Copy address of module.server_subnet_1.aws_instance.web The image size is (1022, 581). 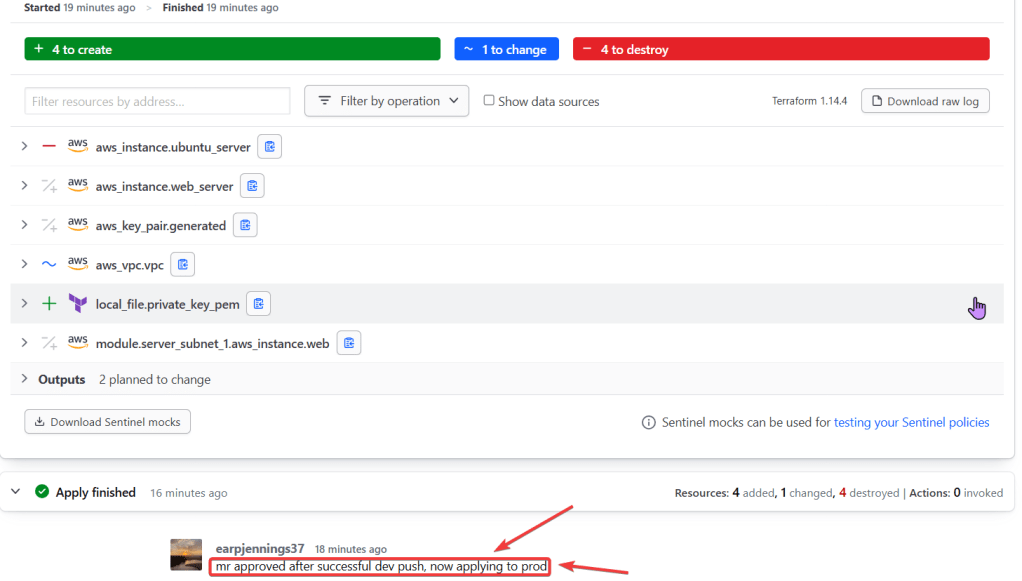pos(348,343)
